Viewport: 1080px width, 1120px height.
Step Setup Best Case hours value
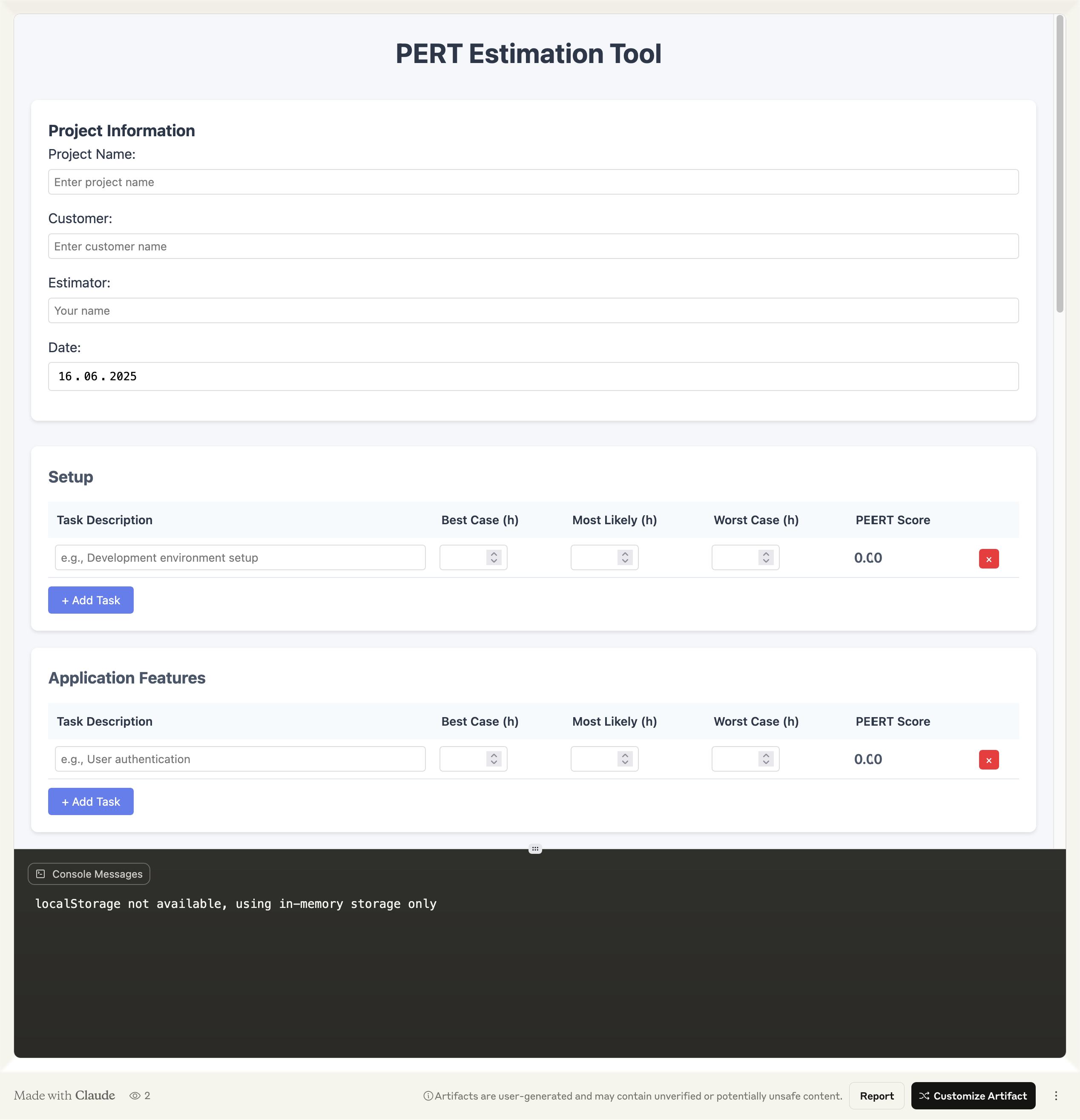pyautogui.click(x=494, y=557)
